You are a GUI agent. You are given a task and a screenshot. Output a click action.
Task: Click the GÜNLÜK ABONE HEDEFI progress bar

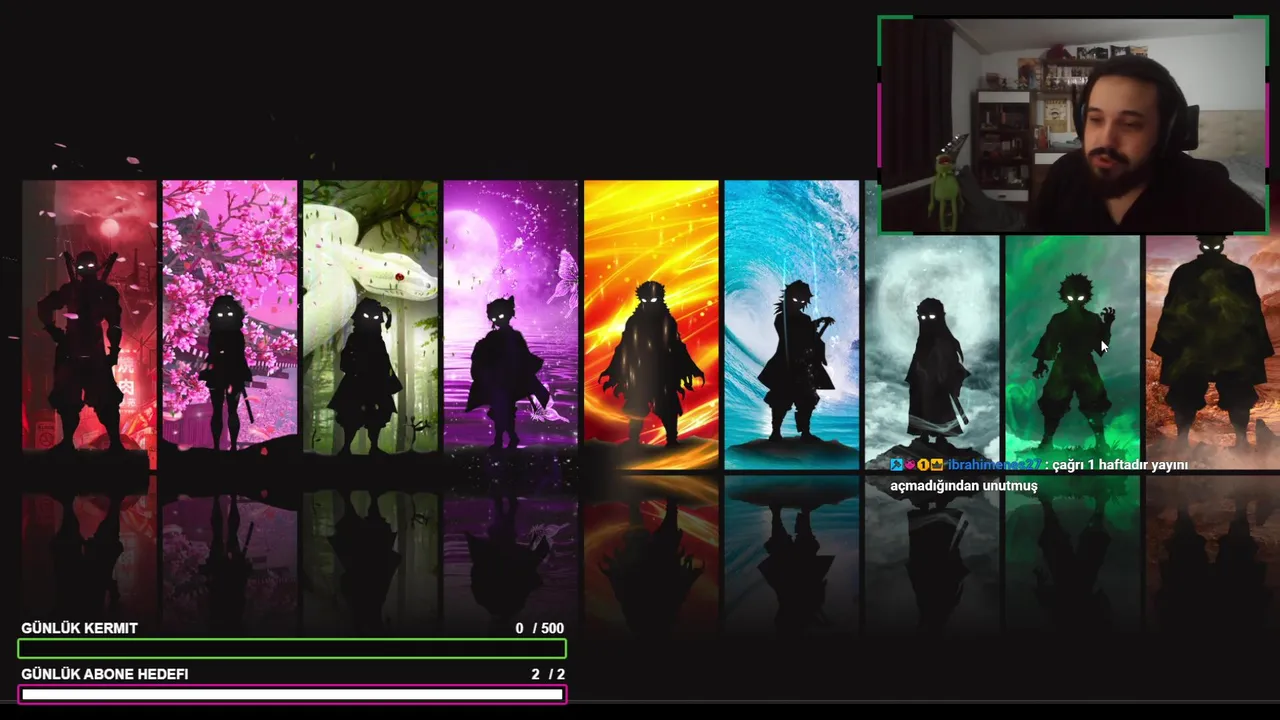coord(292,694)
